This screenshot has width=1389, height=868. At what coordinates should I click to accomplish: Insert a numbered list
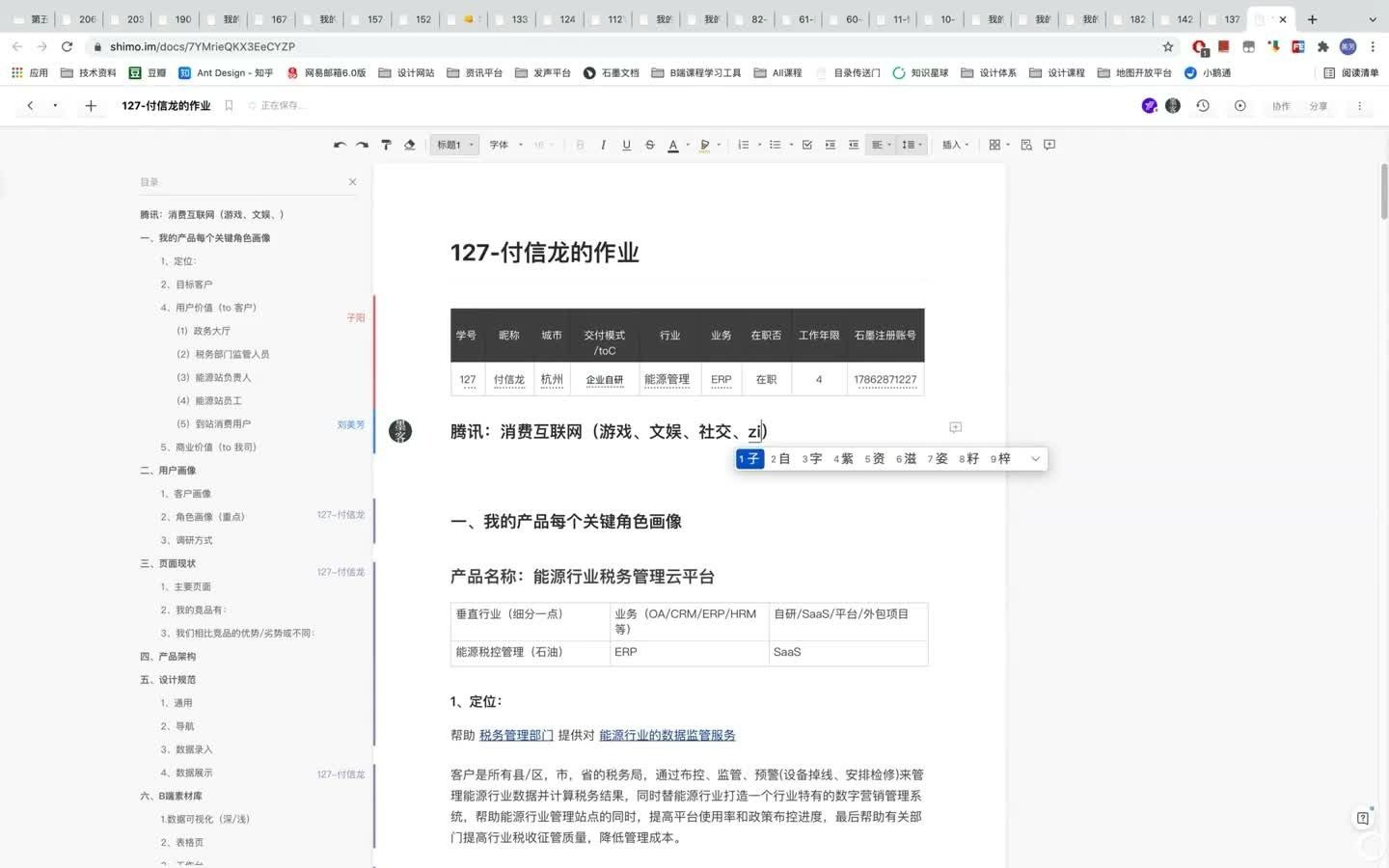pyautogui.click(x=744, y=145)
